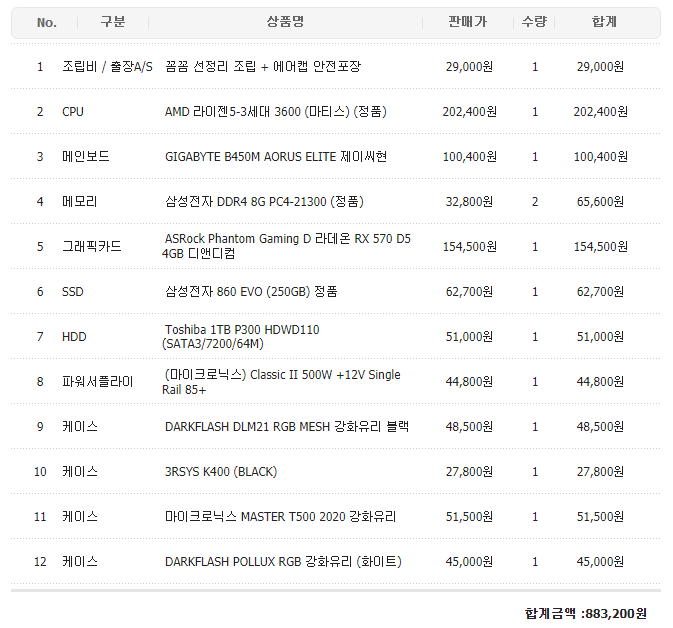Click the 합계 column header
Image resolution: width=673 pixels, height=628 pixels.
tap(604, 21)
